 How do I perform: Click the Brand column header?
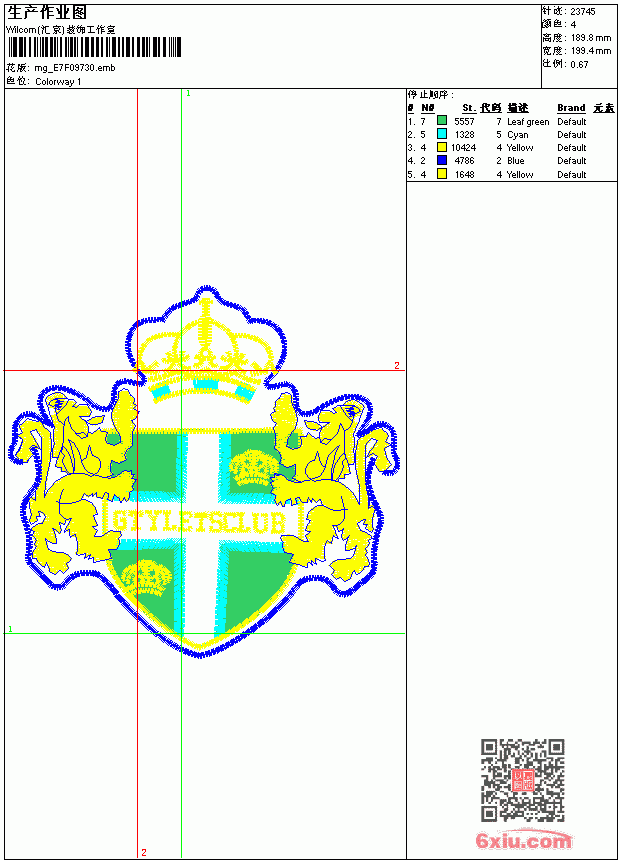(571, 108)
